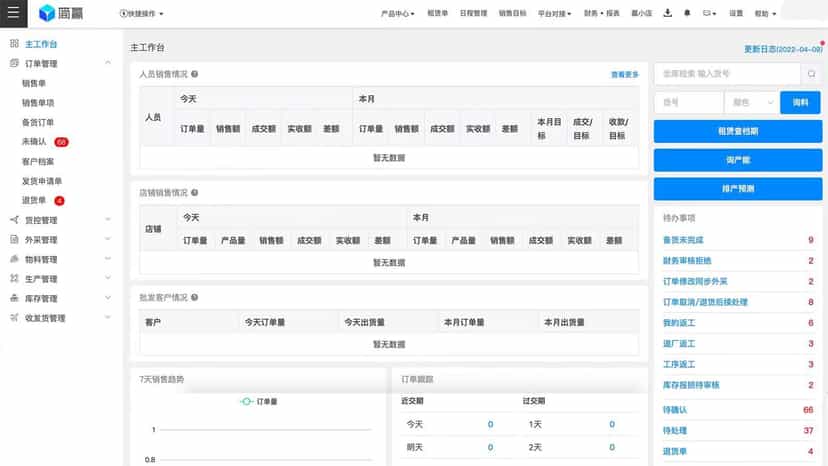This screenshot has width=828, height=466.
Task: Expand the 货控管理 sidebar section
Action: point(108,219)
